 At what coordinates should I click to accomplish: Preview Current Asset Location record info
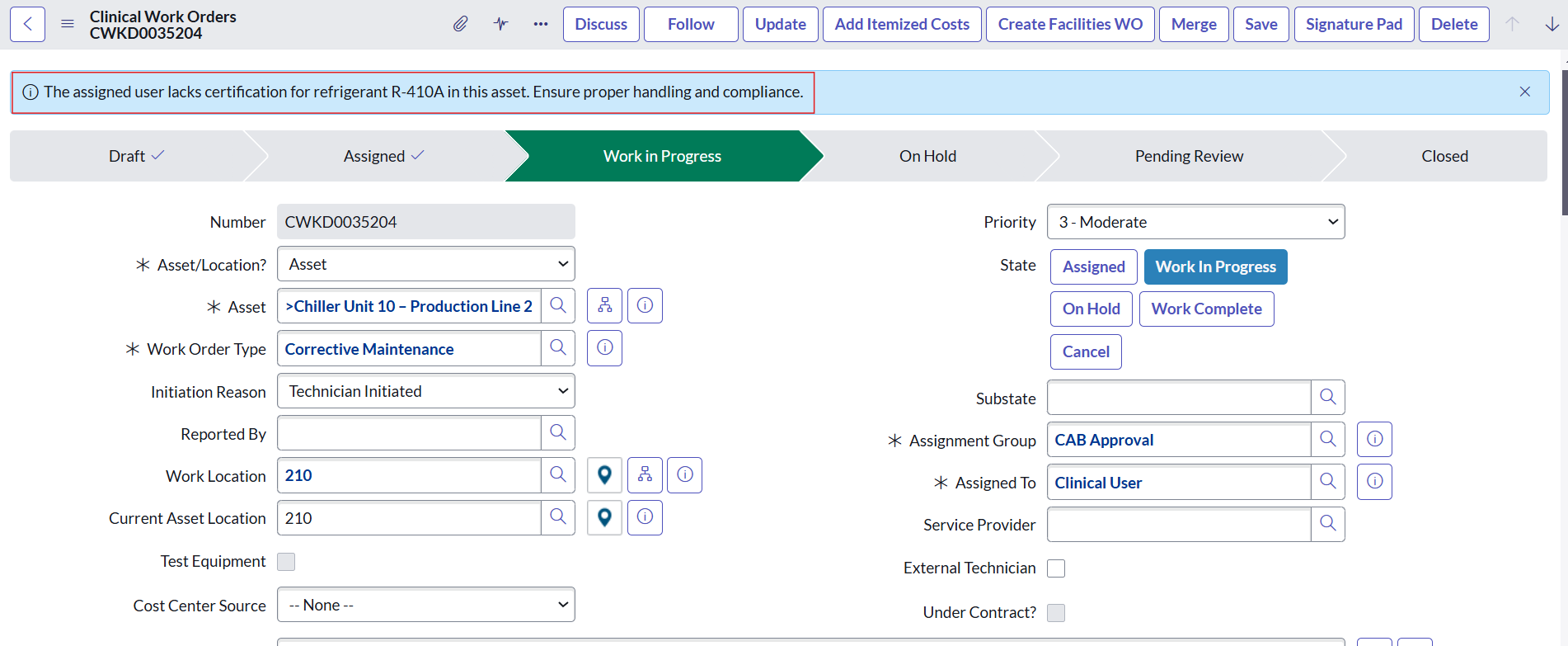click(645, 518)
